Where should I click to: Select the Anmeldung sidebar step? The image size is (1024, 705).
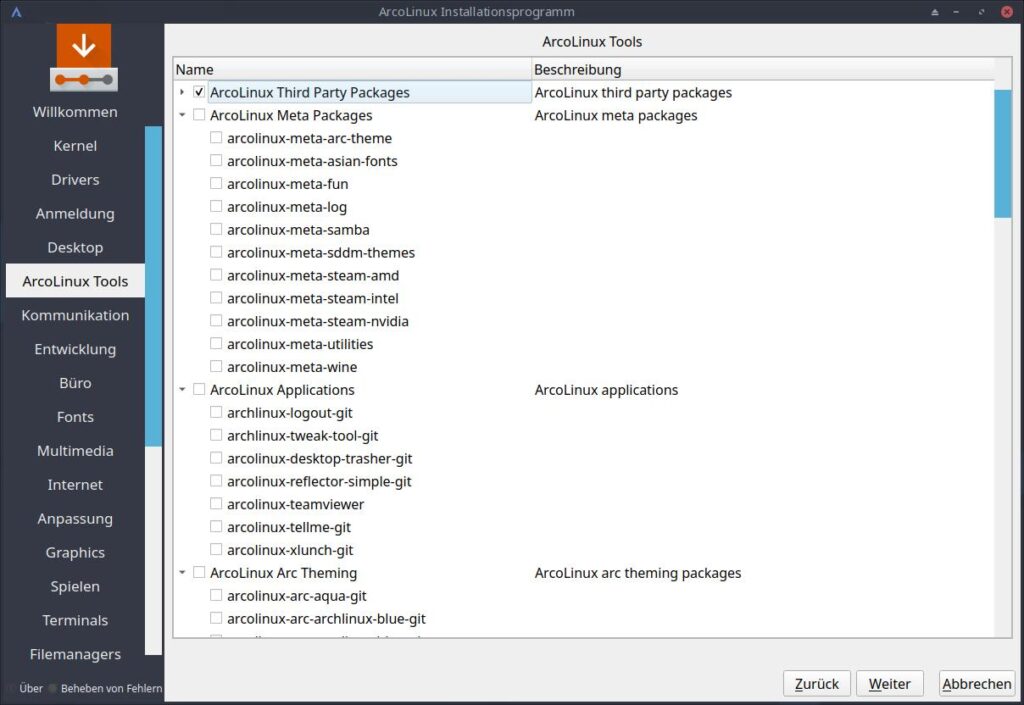pyautogui.click(x=75, y=213)
